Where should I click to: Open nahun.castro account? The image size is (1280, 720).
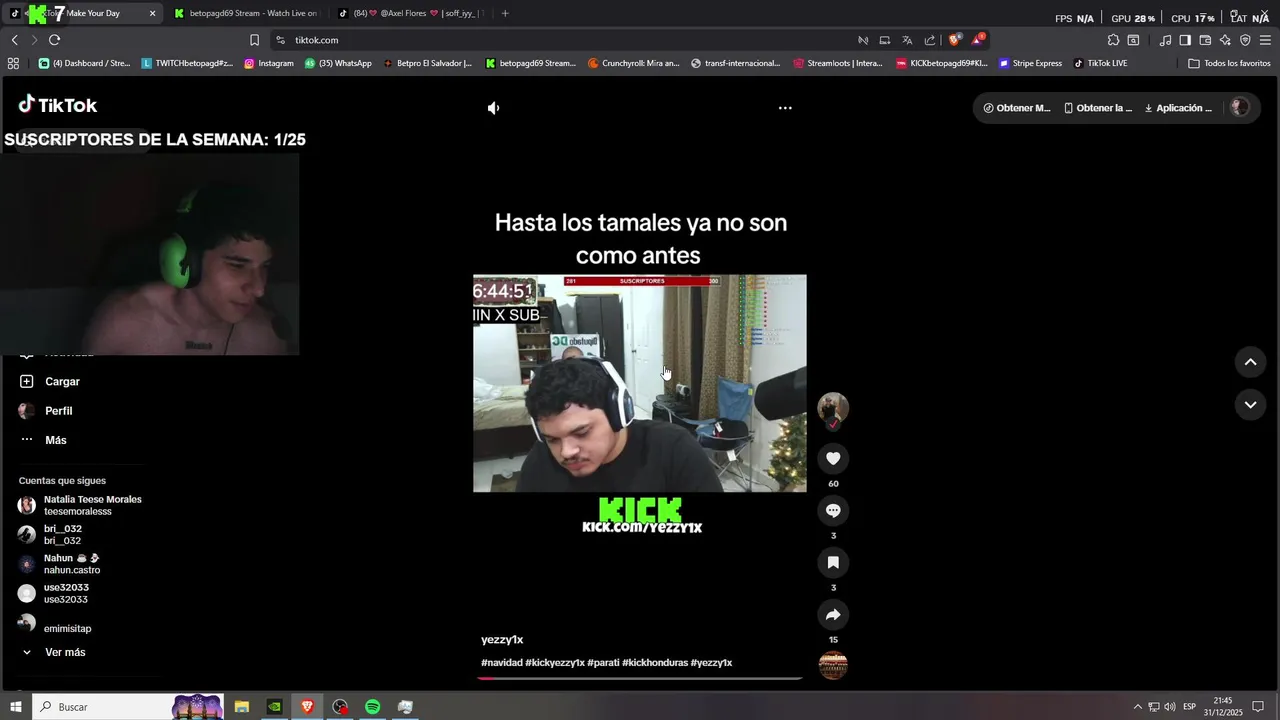[x=60, y=564]
